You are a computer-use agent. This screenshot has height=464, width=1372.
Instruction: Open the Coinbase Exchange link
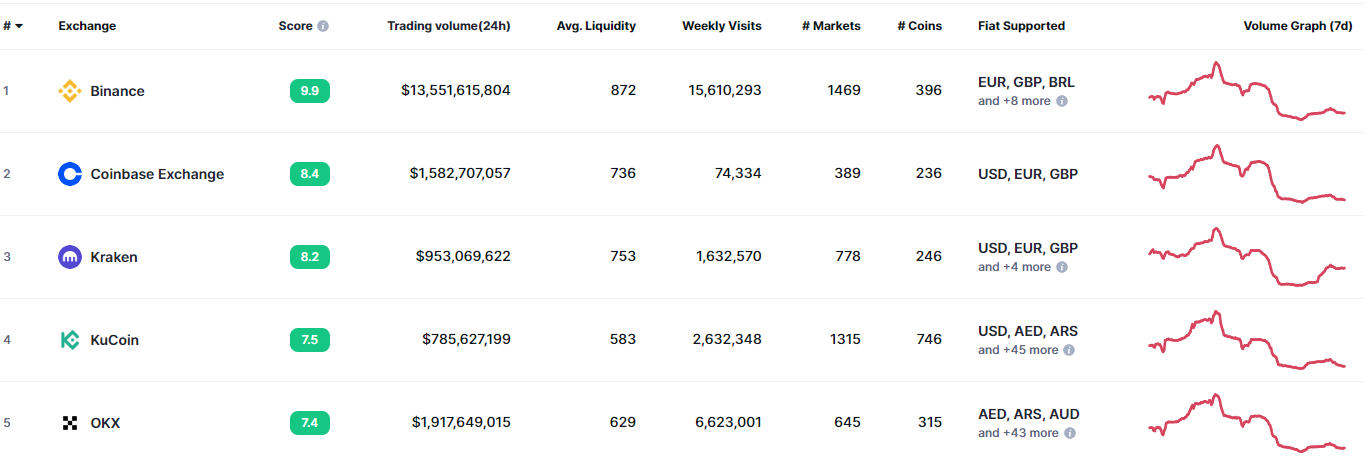[x=157, y=174]
